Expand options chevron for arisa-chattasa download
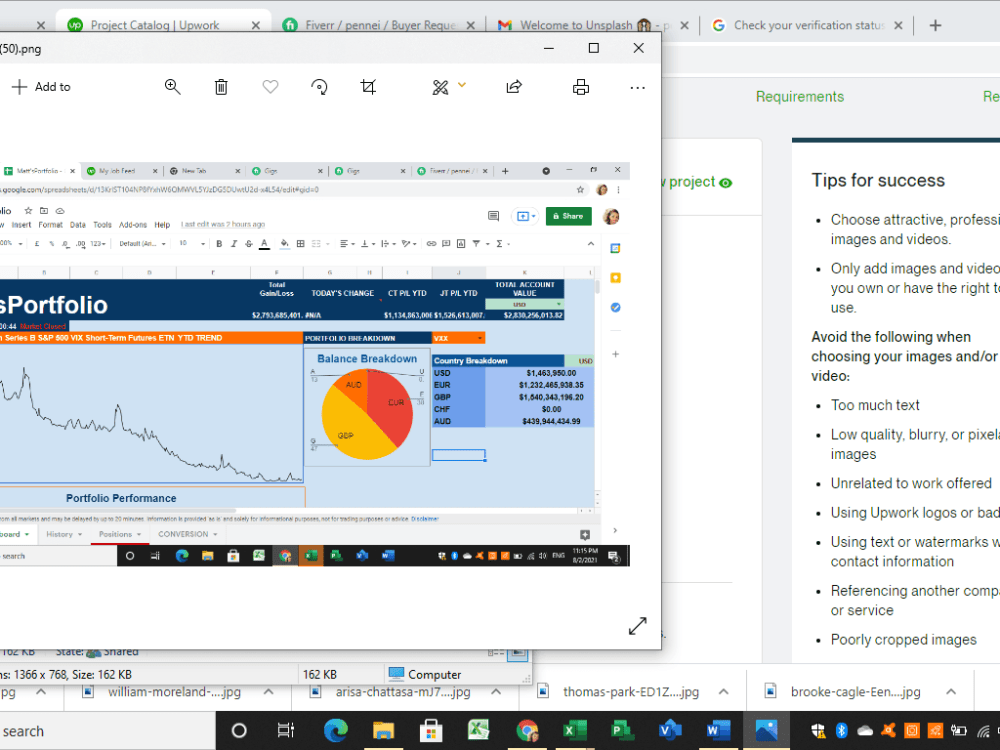This screenshot has height=750, width=1000. tap(496, 691)
